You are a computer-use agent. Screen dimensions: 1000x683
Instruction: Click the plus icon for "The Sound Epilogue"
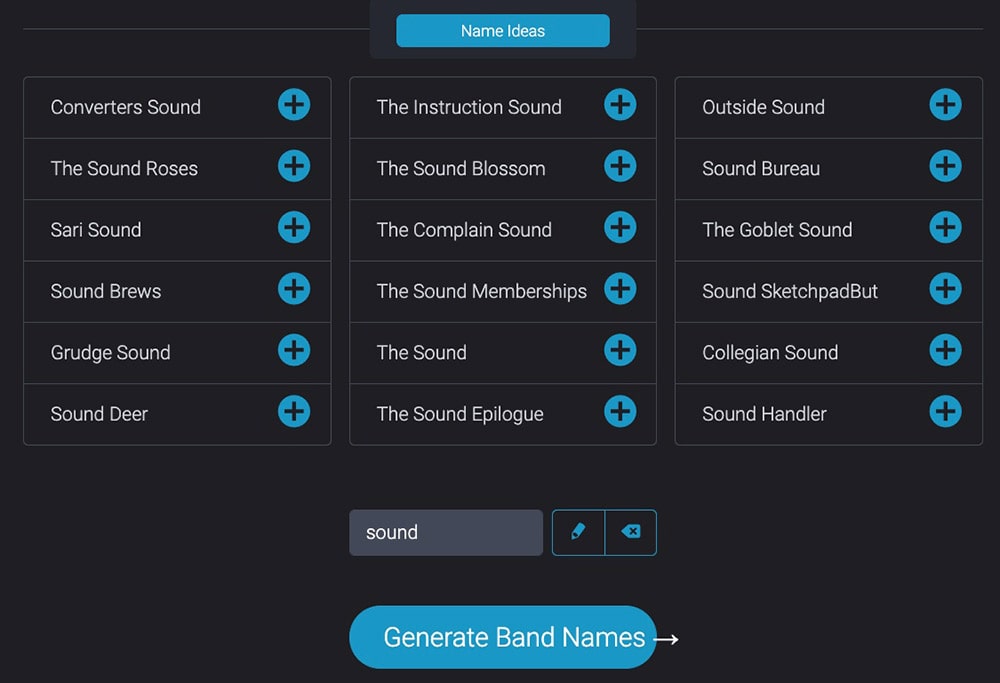pyautogui.click(x=620, y=411)
